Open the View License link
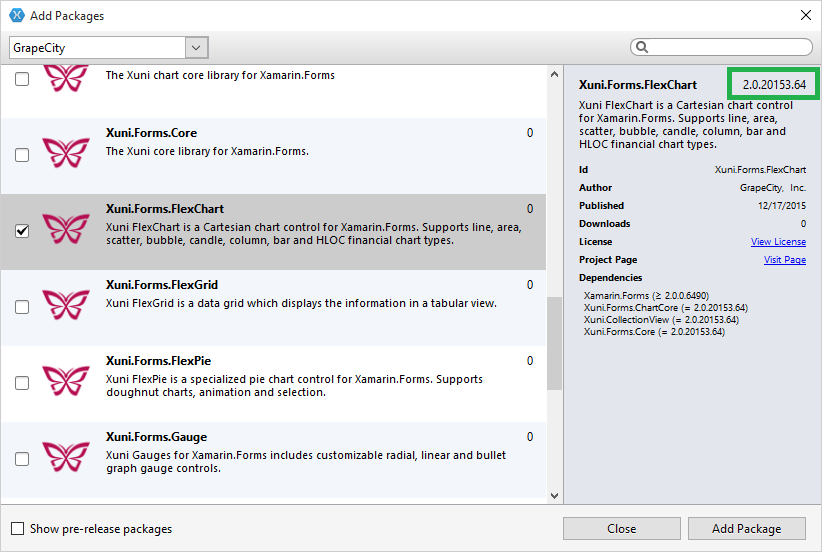Image resolution: width=822 pixels, height=552 pixels. coord(778,242)
